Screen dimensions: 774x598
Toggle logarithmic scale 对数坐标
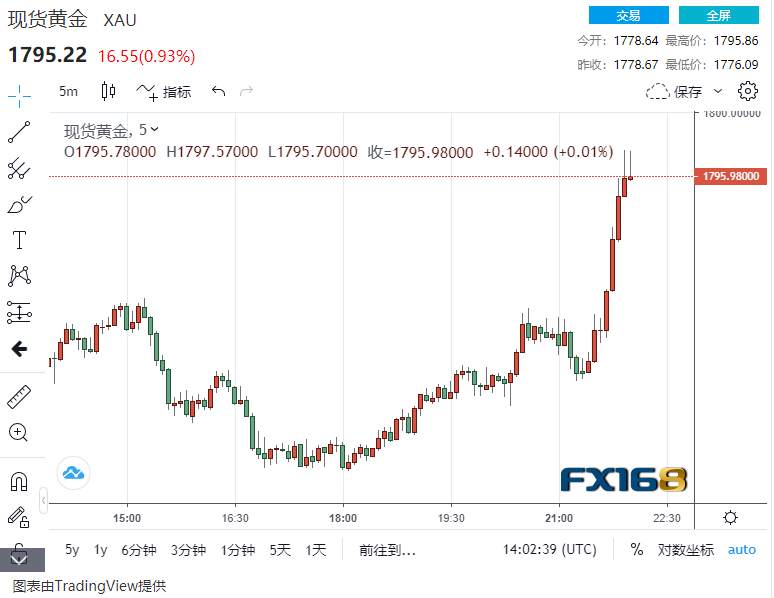pos(686,550)
